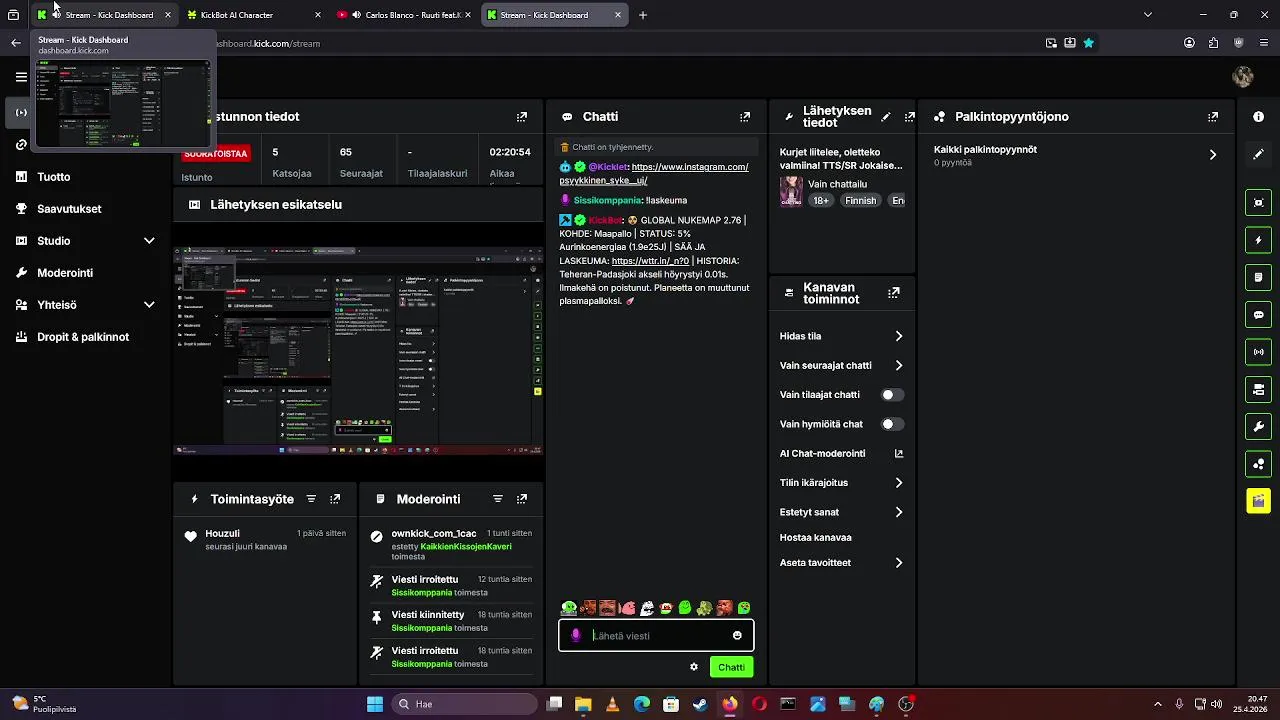Toggle the document widget in right sidebar

(1258, 277)
